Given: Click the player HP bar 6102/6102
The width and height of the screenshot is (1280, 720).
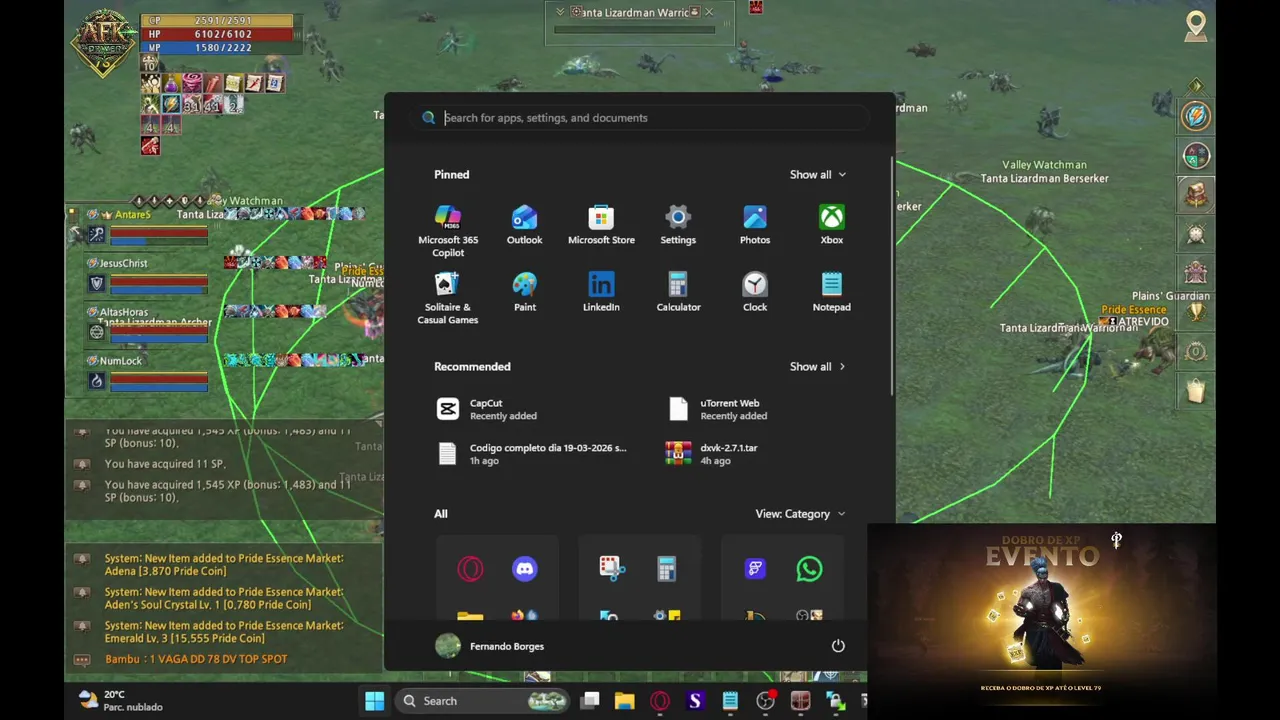Looking at the screenshot, I should click(x=219, y=34).
